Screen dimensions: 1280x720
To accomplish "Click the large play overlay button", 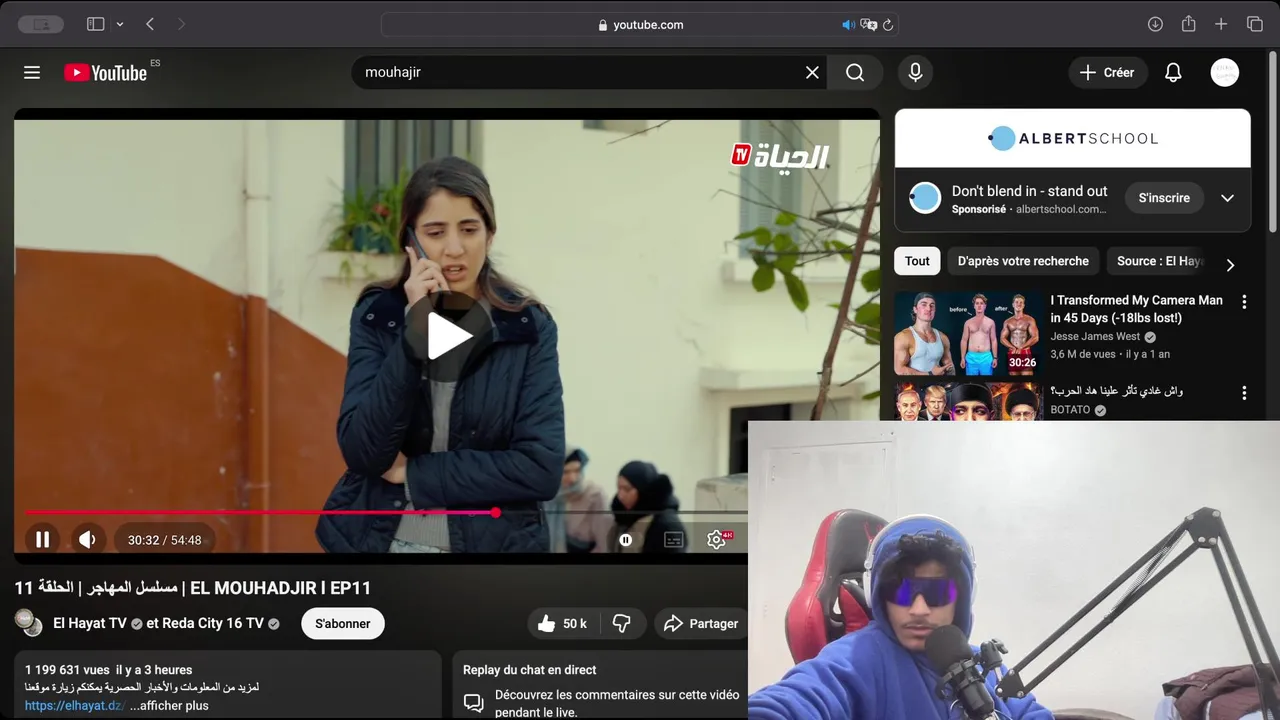I will [x=447, y=336].
